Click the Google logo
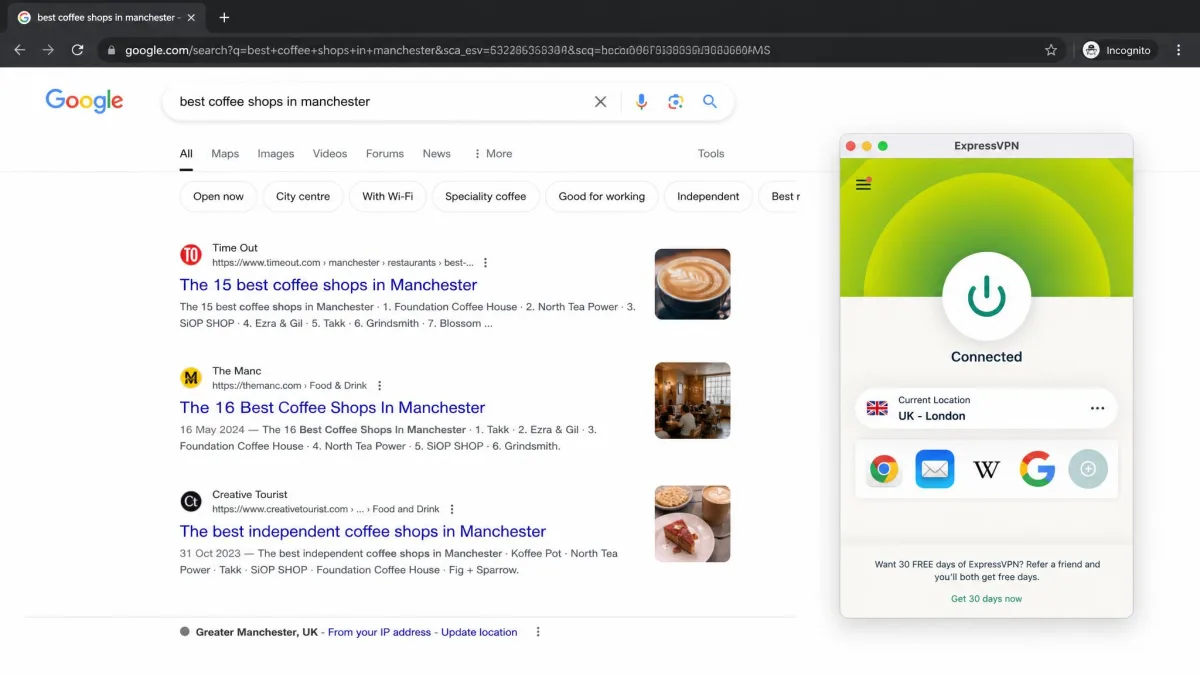 pyautogui.click(x=84, y=101)
